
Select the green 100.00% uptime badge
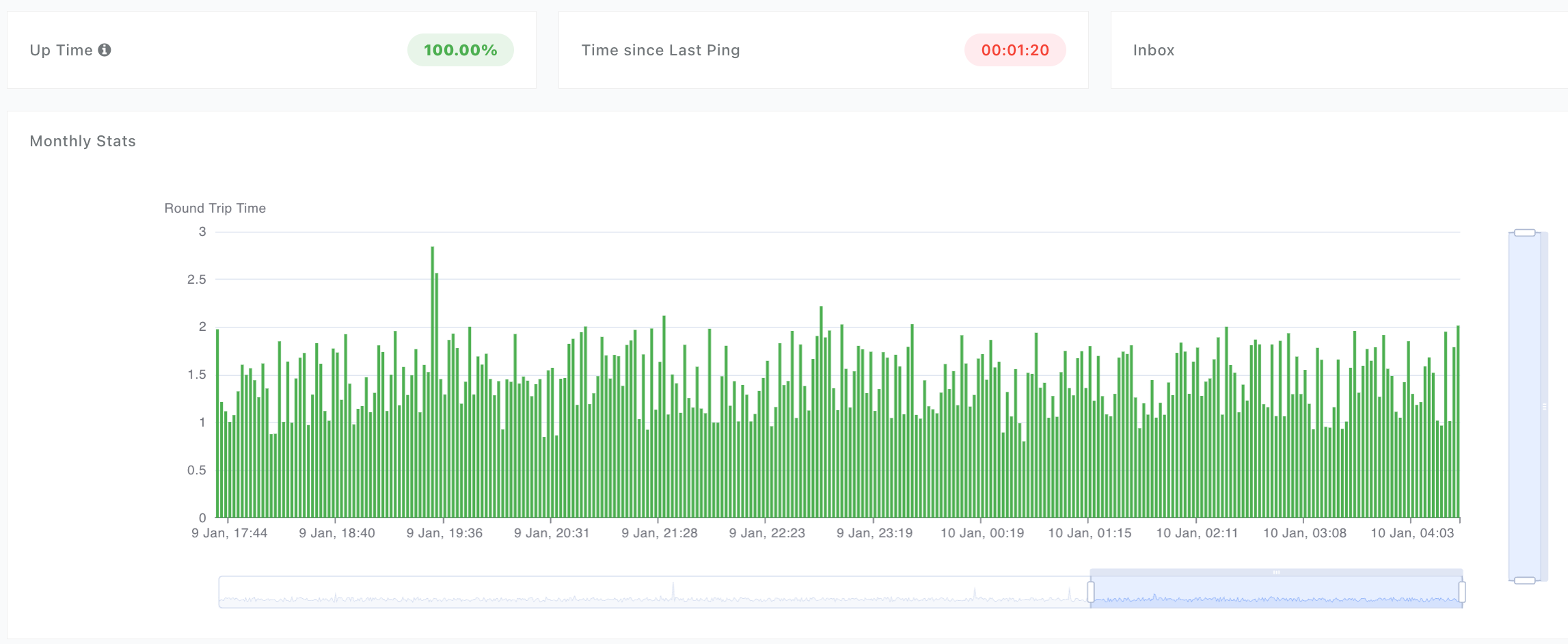[x=460, y=49]
